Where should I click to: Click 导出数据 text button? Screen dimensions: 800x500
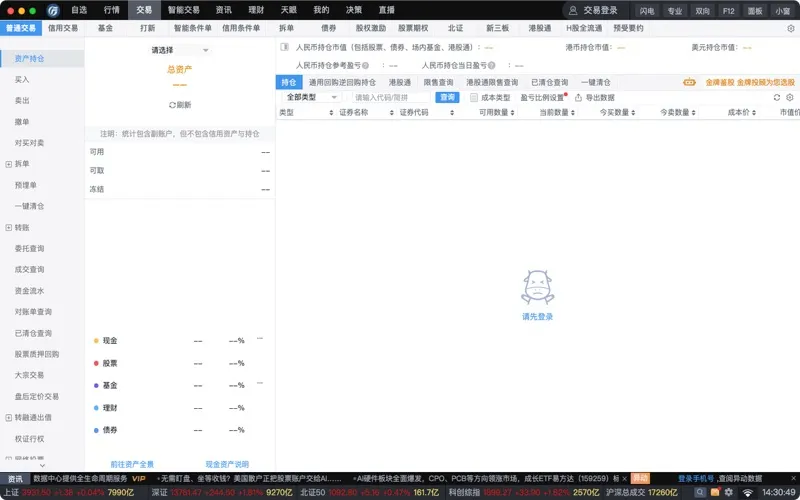coord(600,97)
